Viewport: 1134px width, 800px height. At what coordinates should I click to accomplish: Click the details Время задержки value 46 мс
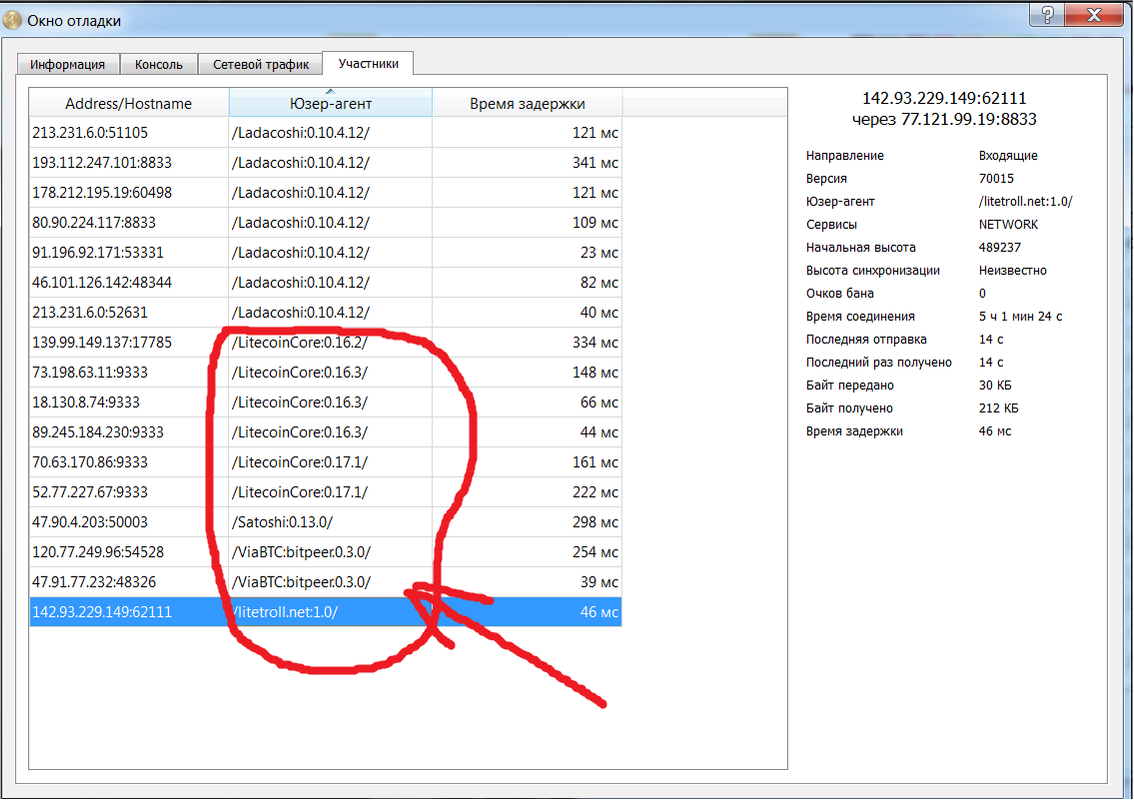pyautogui.click(x=995, y=432)
